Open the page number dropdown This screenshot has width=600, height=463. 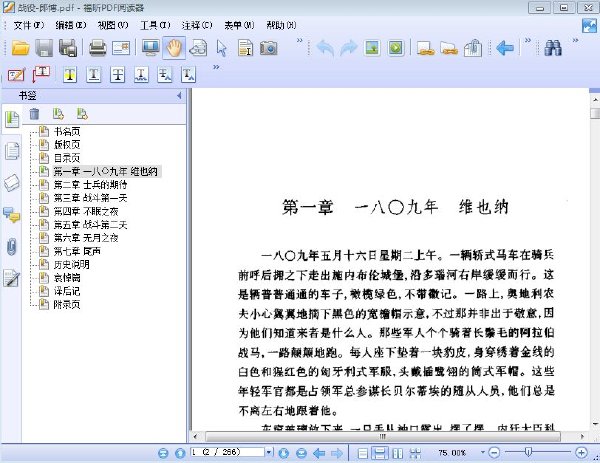tap(269, 452)
